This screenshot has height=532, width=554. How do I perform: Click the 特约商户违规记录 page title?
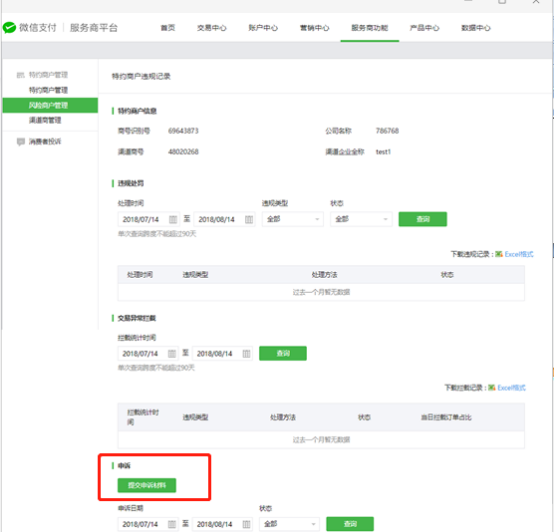click(x=141, y=76)
